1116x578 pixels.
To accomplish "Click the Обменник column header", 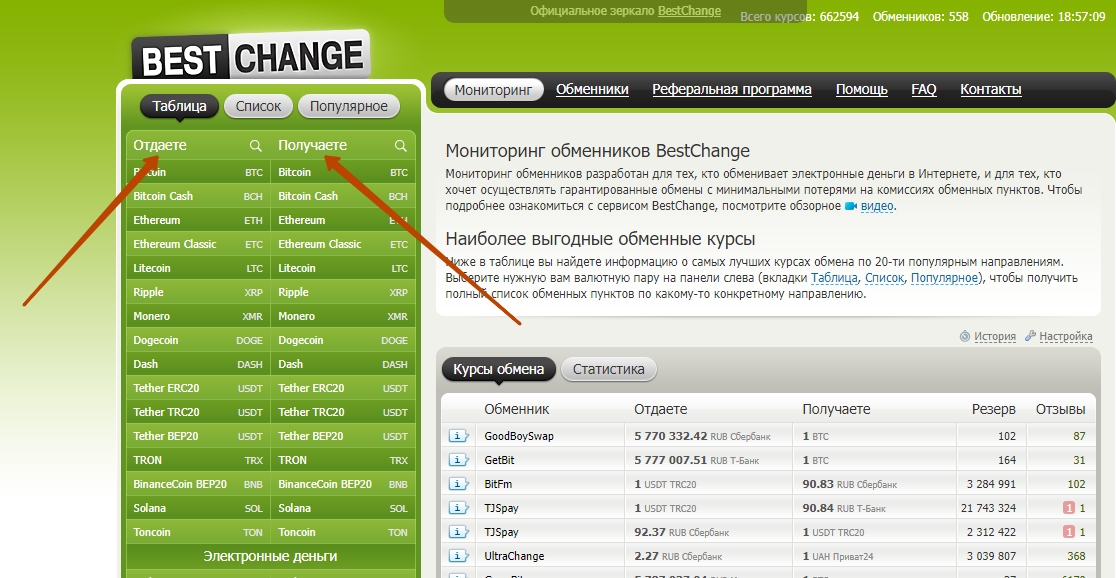I will pos(517,409).
